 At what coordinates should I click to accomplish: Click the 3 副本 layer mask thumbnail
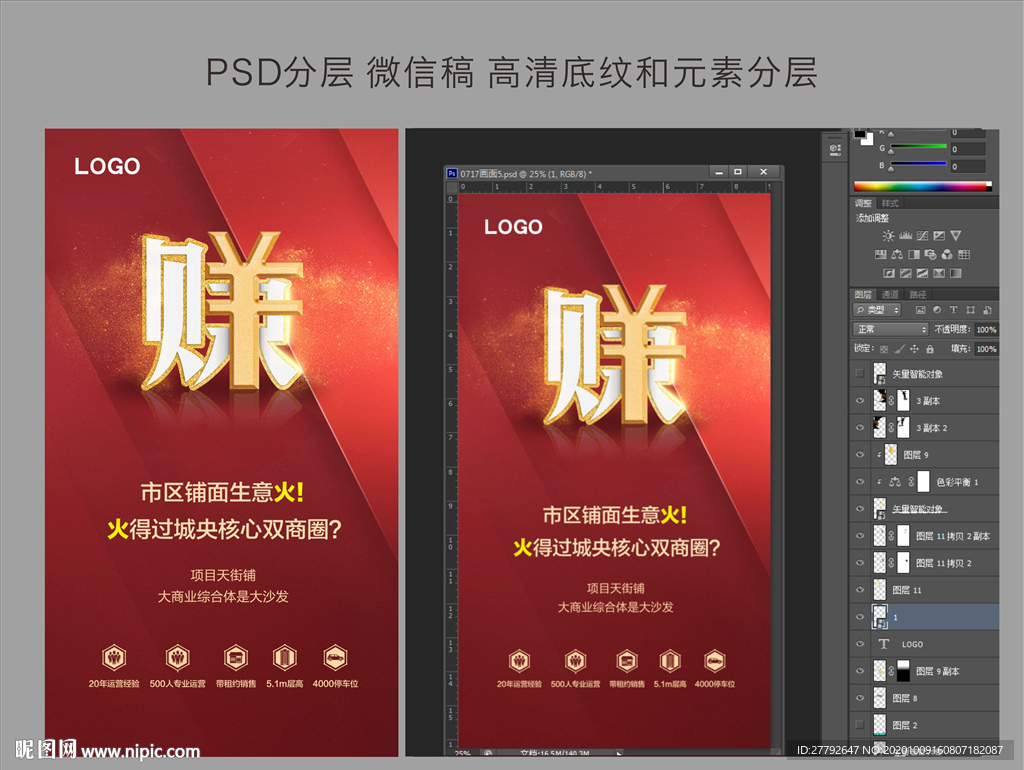click(x=903, y=401)
